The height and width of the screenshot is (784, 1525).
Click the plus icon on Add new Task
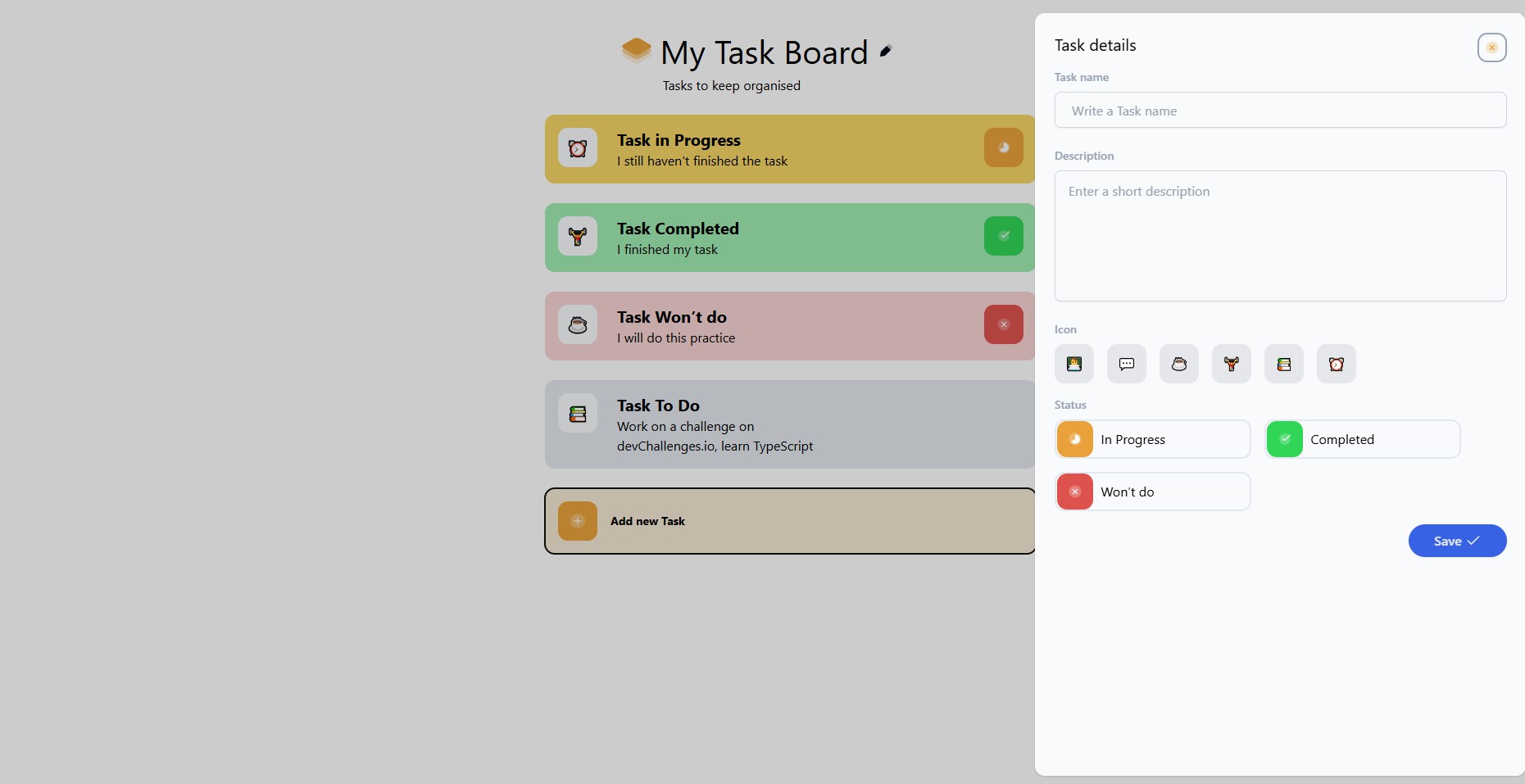click(577, 521)
